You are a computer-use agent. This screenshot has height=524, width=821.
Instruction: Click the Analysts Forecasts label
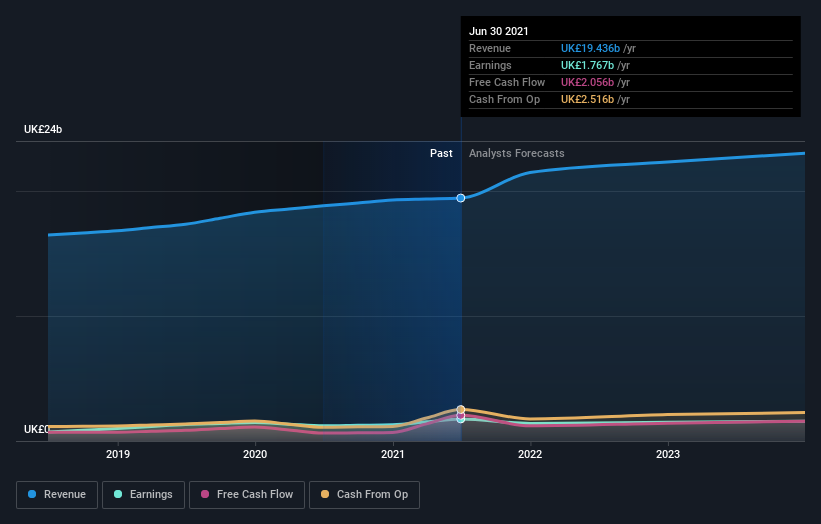pyautogui.click(x=517, y=153)
